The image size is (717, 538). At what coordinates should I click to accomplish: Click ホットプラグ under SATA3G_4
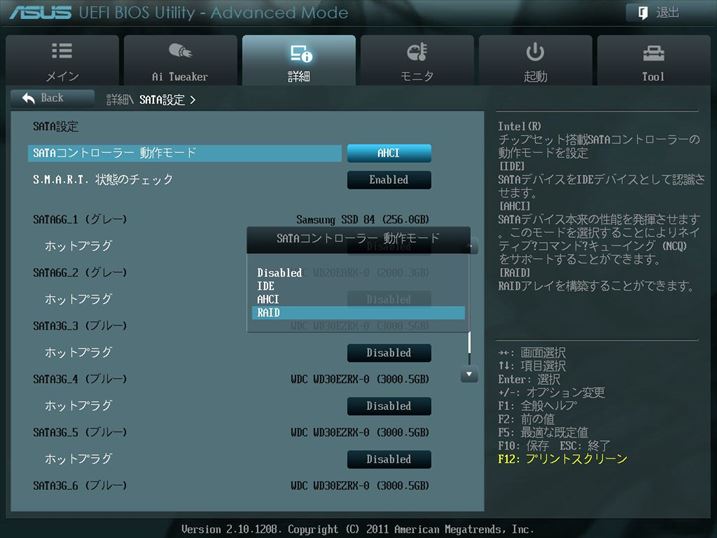point(78,406)
